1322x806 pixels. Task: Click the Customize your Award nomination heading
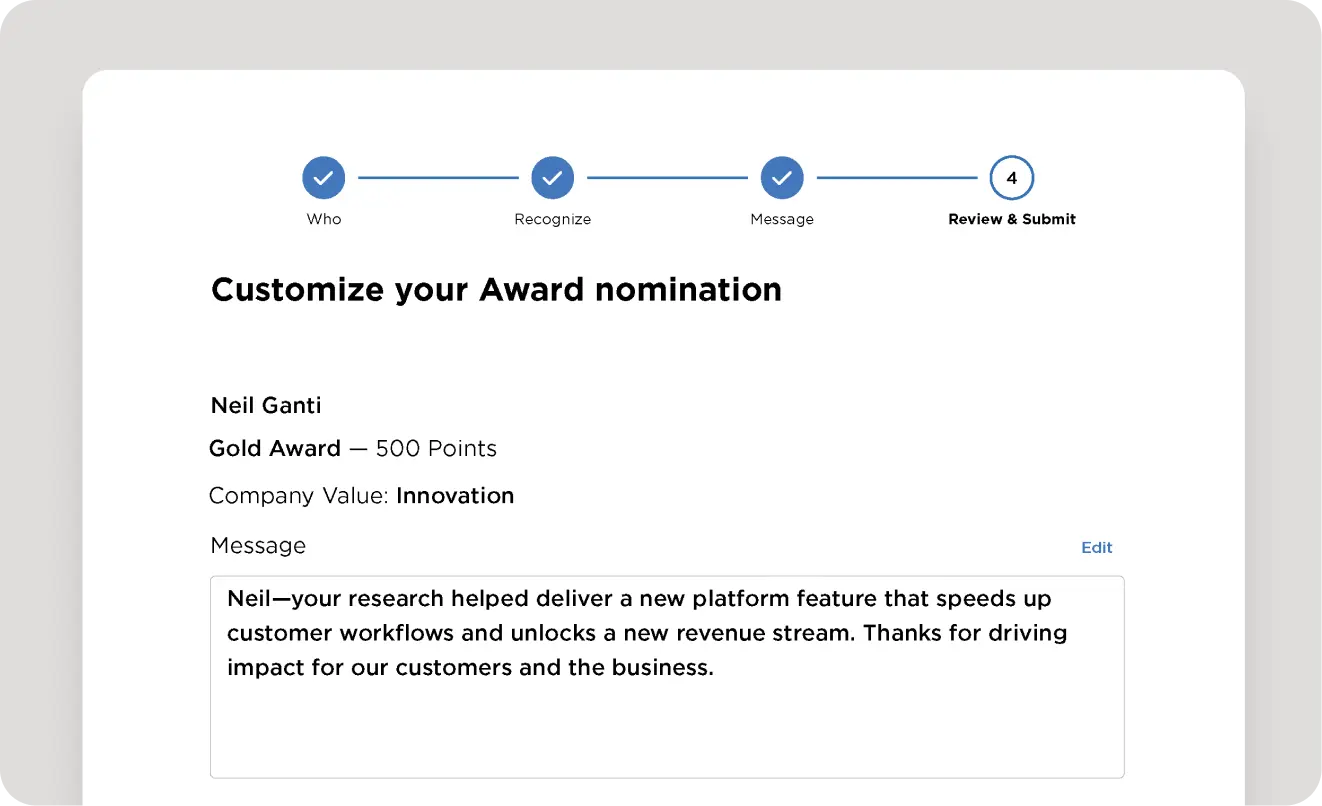point(497,289)
